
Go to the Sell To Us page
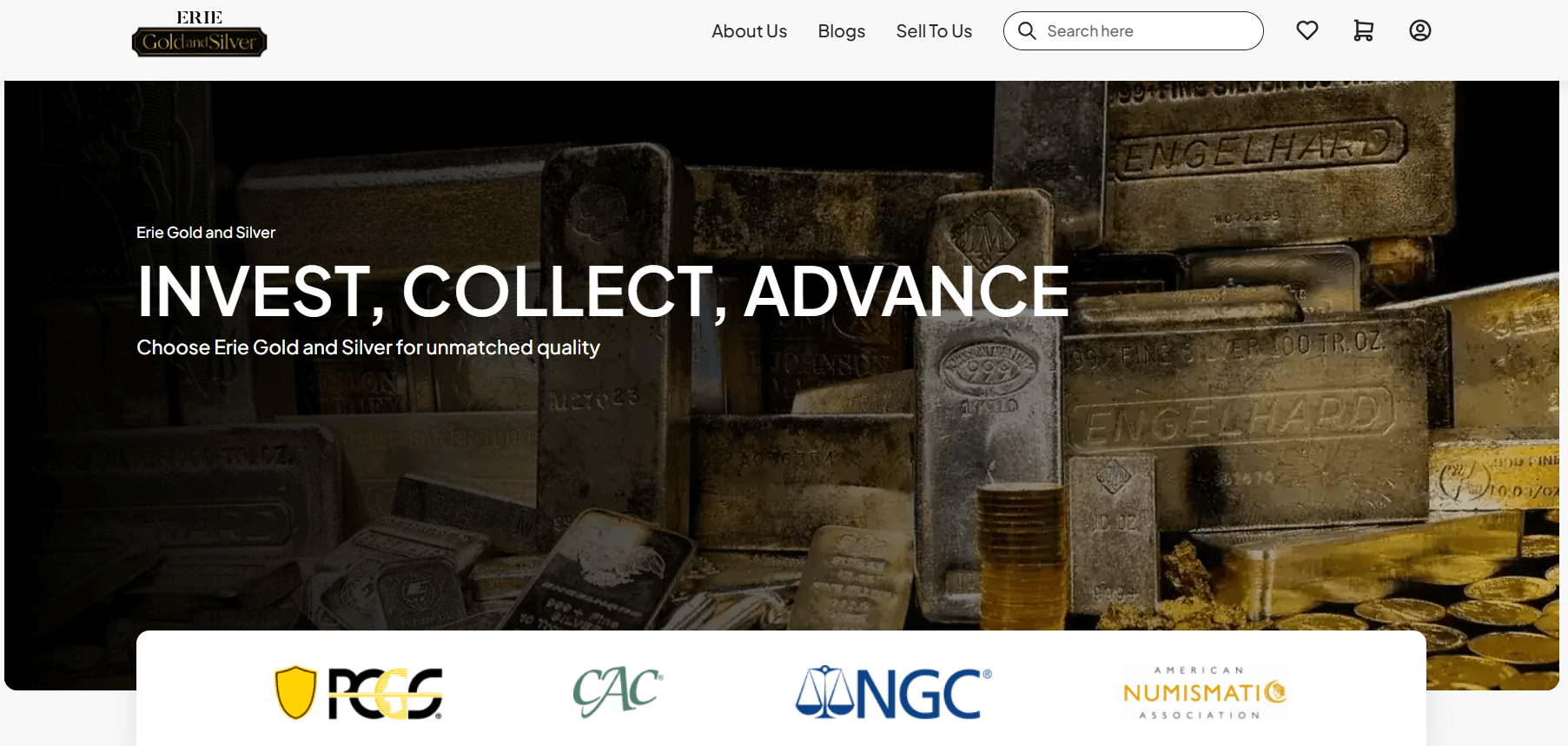coord(934,31)
